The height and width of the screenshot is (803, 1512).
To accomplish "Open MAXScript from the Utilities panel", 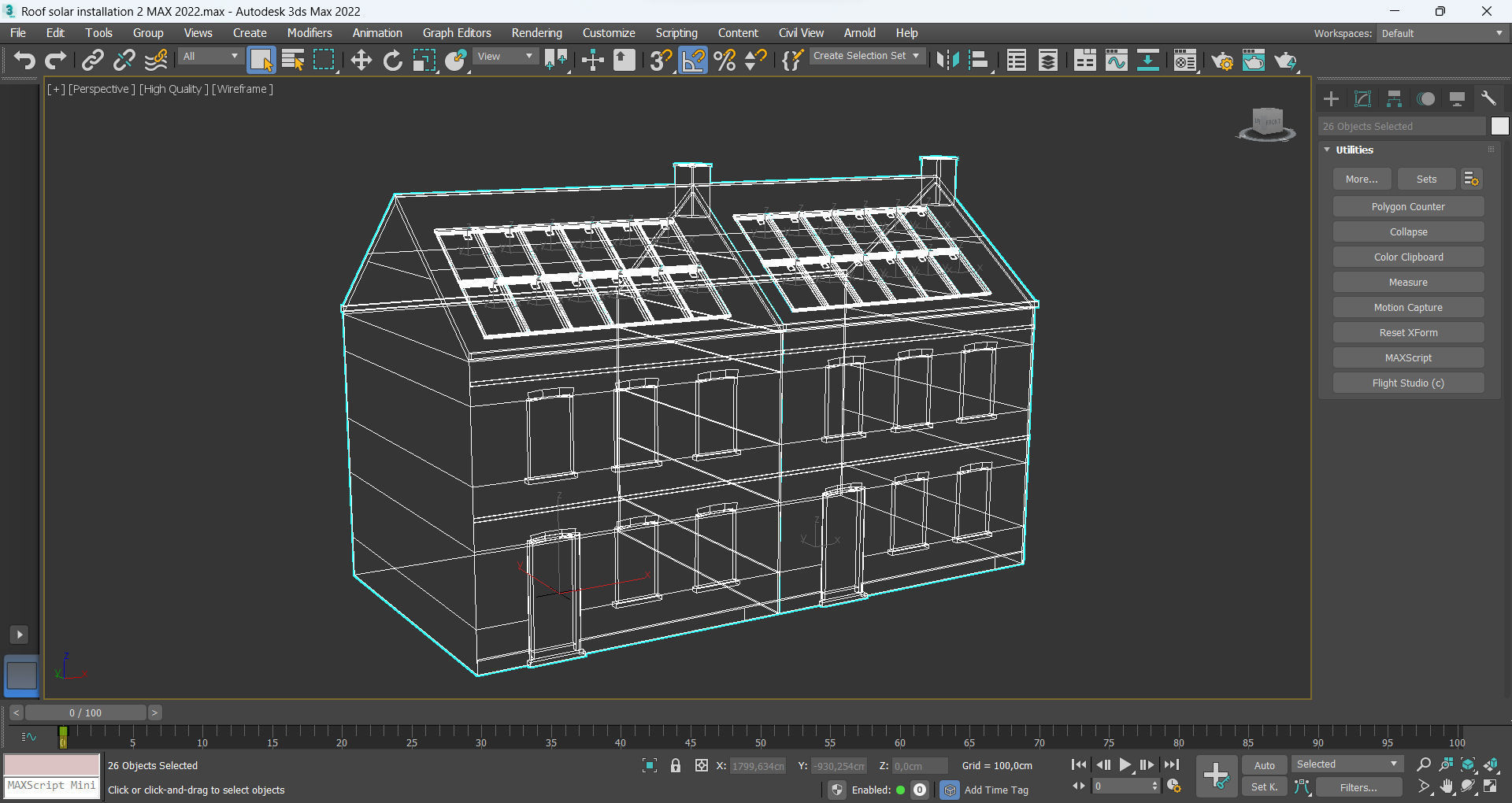I will tap(1407, 357).
